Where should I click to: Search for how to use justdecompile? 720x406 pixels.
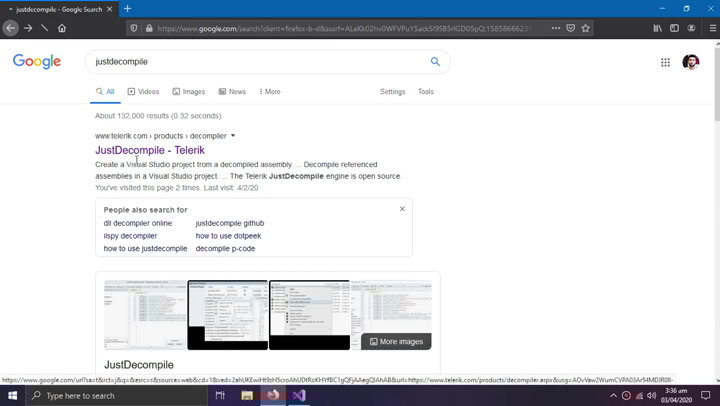(145, 248)
